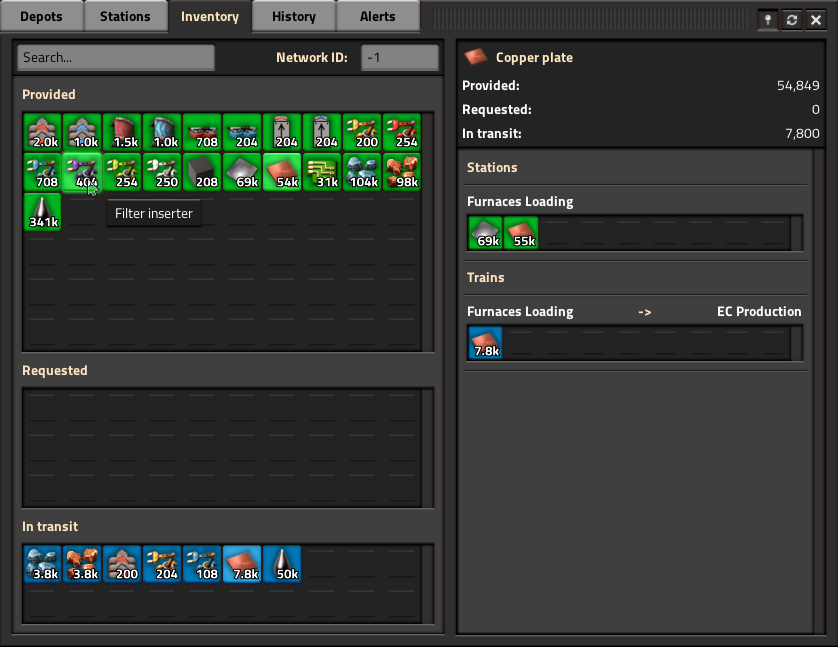The height and width of the screenshot is (647, 838).
Task: Click Furnaces Loading origin in Trains row
Action: 520,311
